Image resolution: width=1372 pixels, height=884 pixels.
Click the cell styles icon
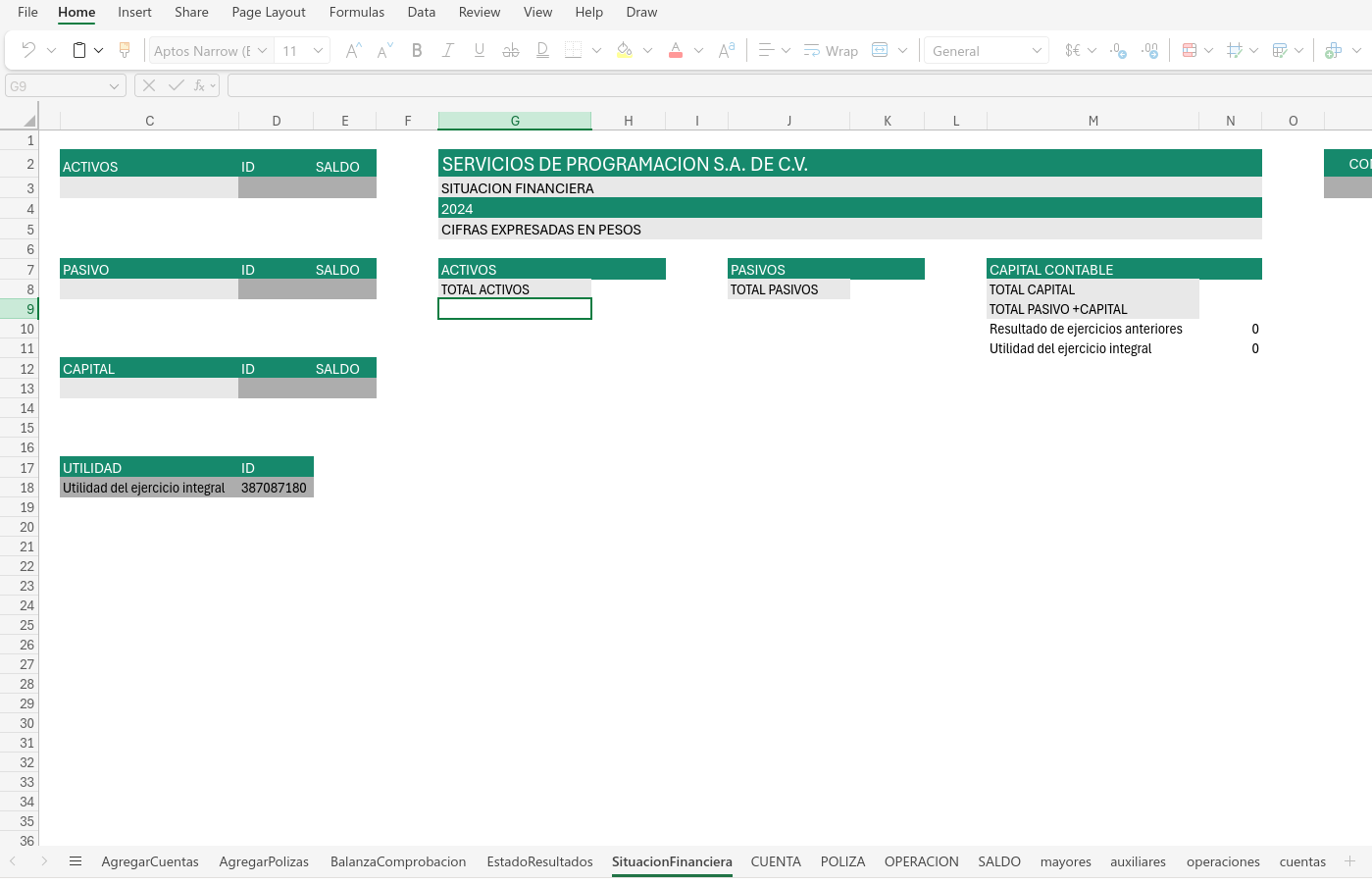(x=1235, y=50)
